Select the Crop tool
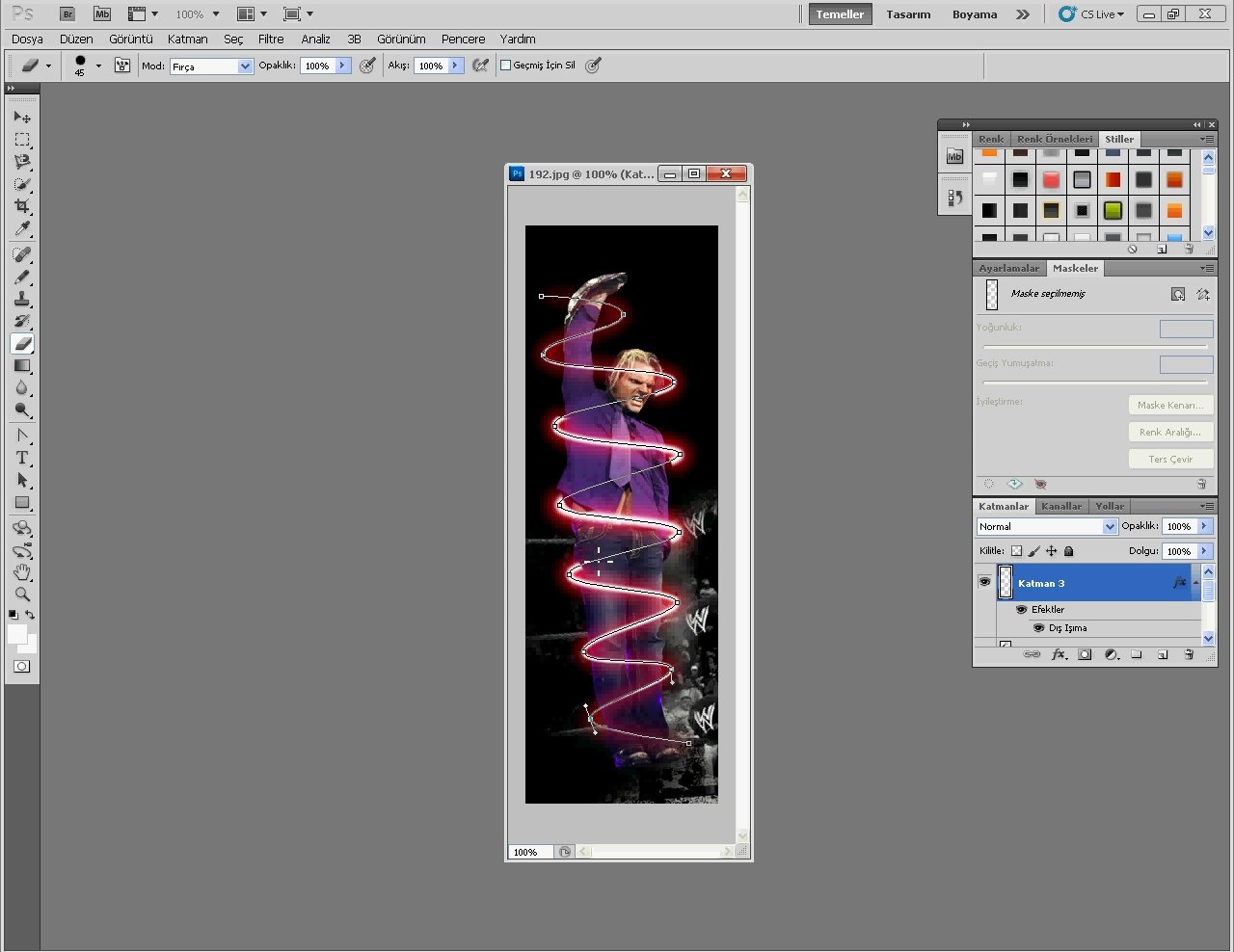The image size is (1234, 952). point(22,206)
